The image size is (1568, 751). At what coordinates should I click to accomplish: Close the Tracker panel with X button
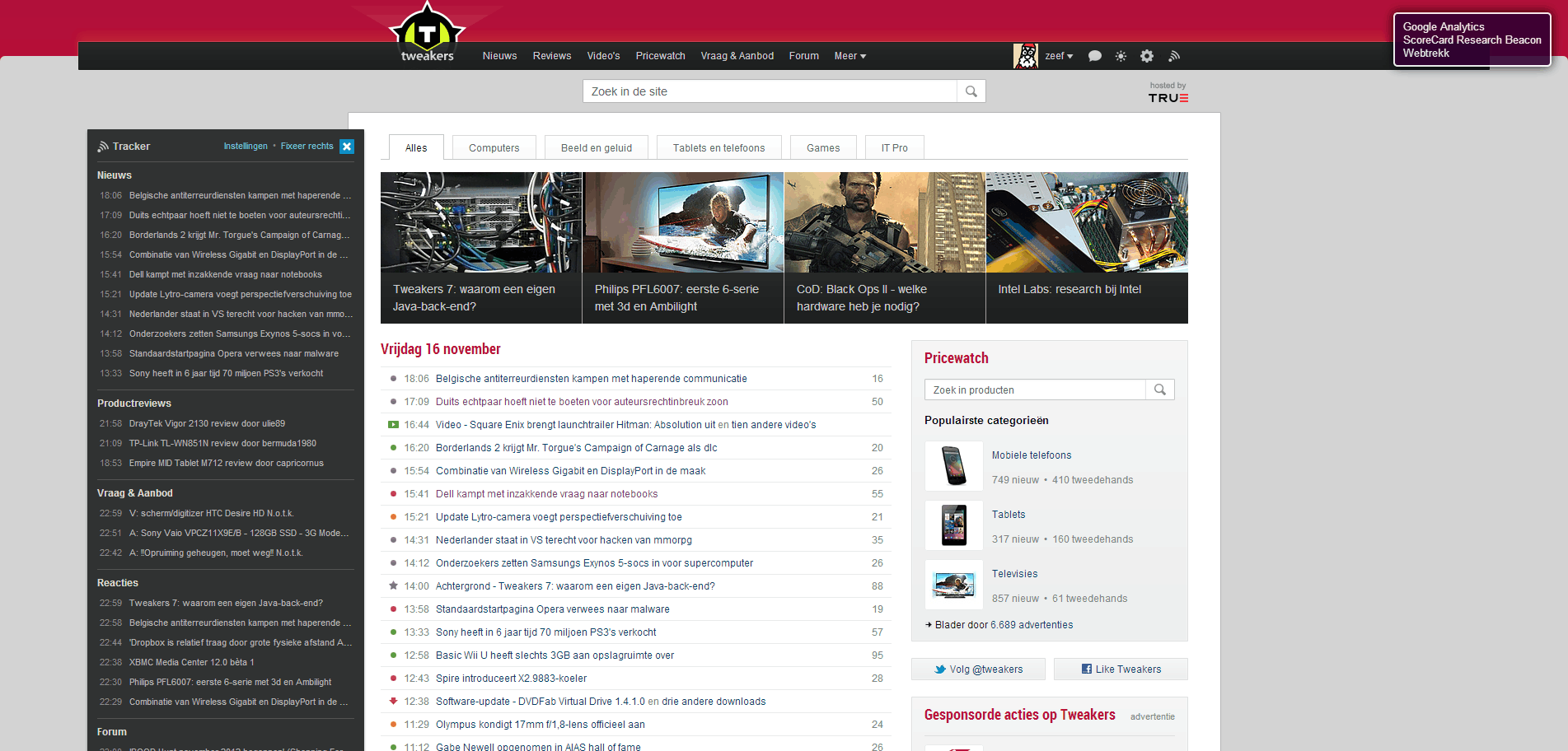click(x=347, y=146)
